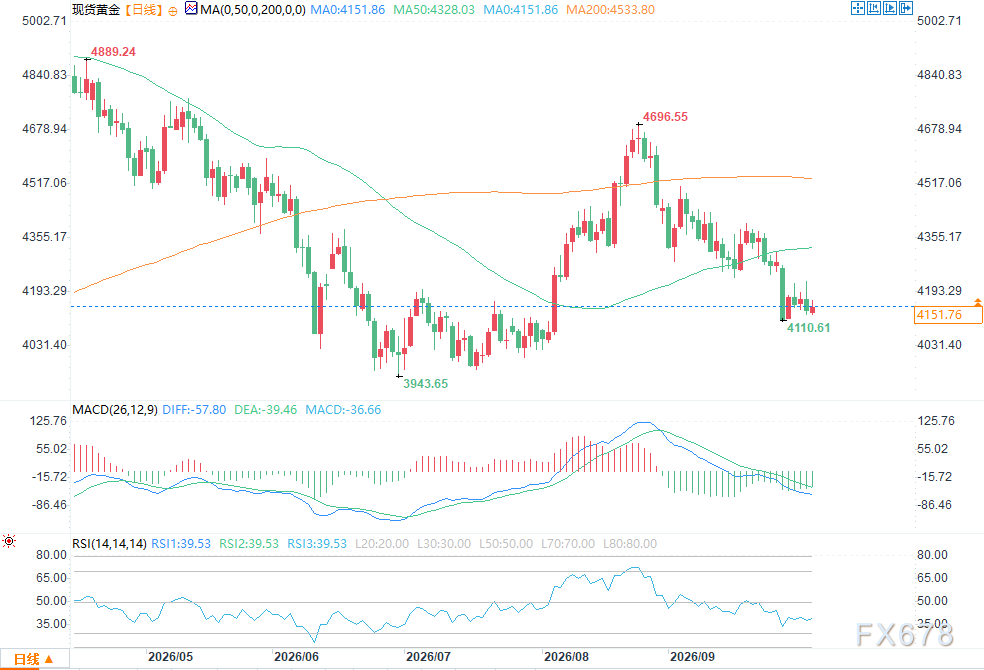The height and width of the screenshot is (670, 984).
Task: Click the RSI3:39.53 value
Action: point(317,543)
